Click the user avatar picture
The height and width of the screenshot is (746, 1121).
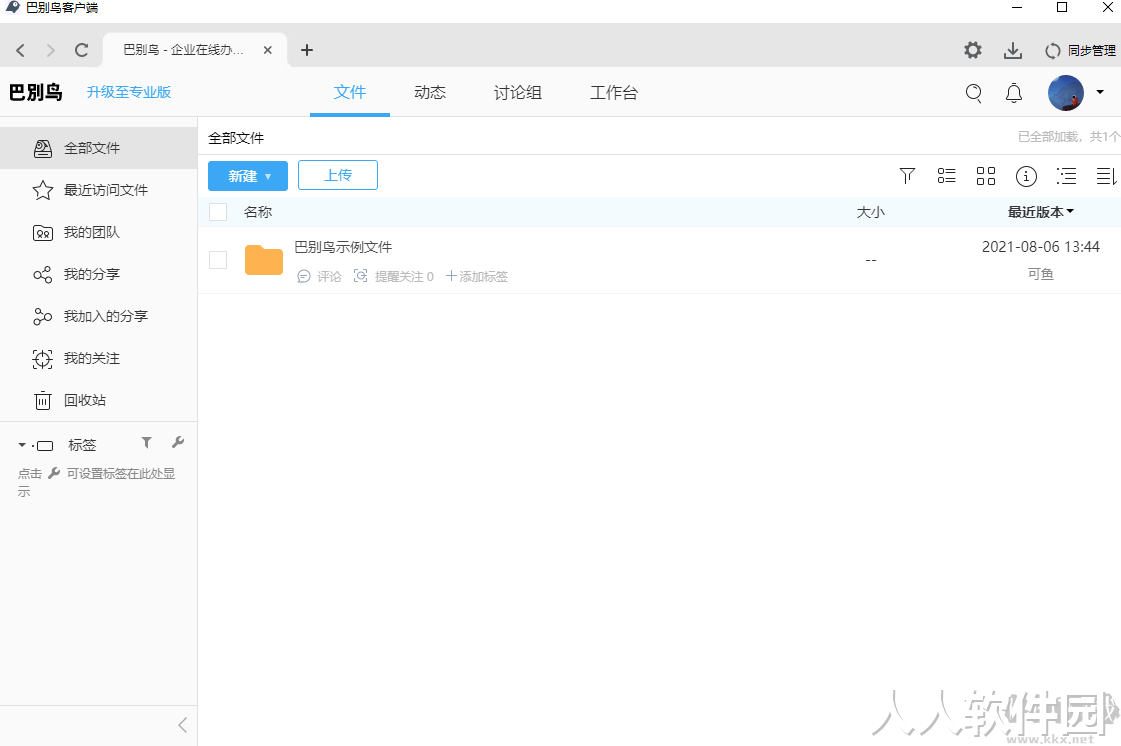(x=1065, y=93)
